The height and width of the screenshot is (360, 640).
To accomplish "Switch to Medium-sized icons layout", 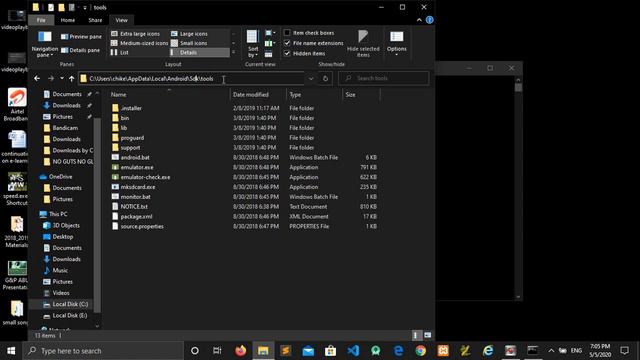I will point(140,43).
